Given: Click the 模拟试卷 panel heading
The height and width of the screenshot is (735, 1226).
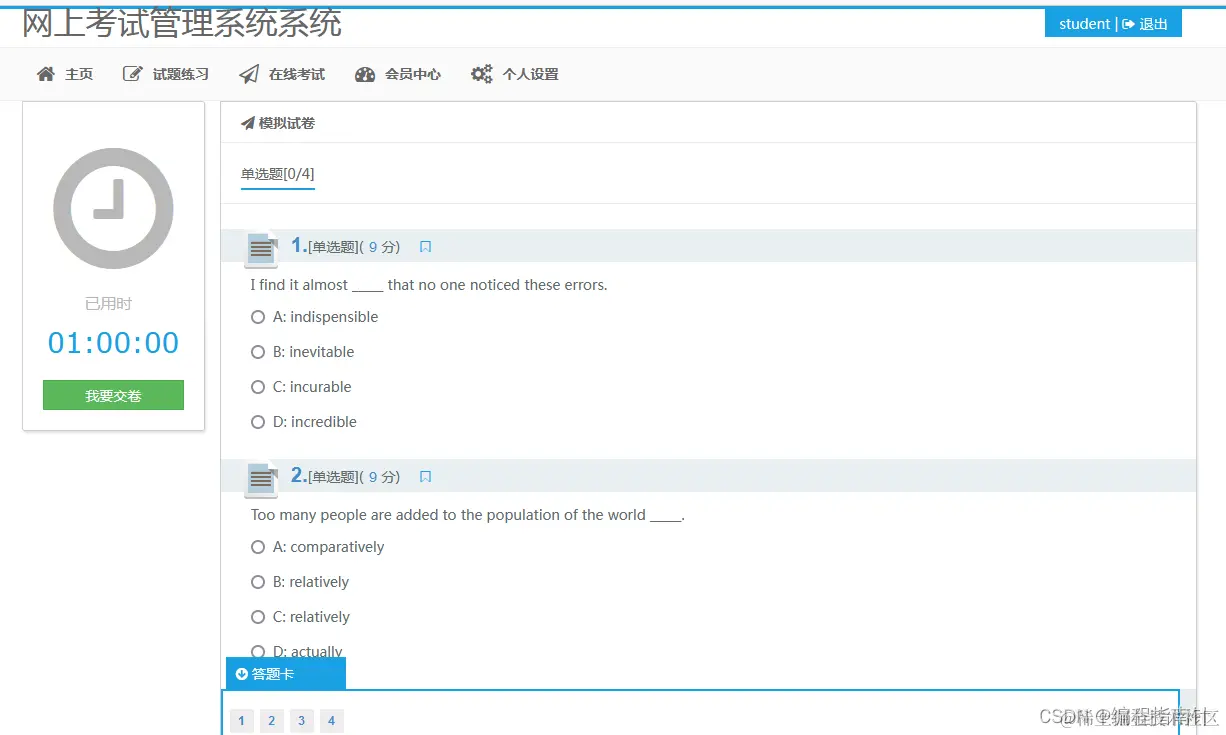Looking at the screenshot, I should pos(287,123).
